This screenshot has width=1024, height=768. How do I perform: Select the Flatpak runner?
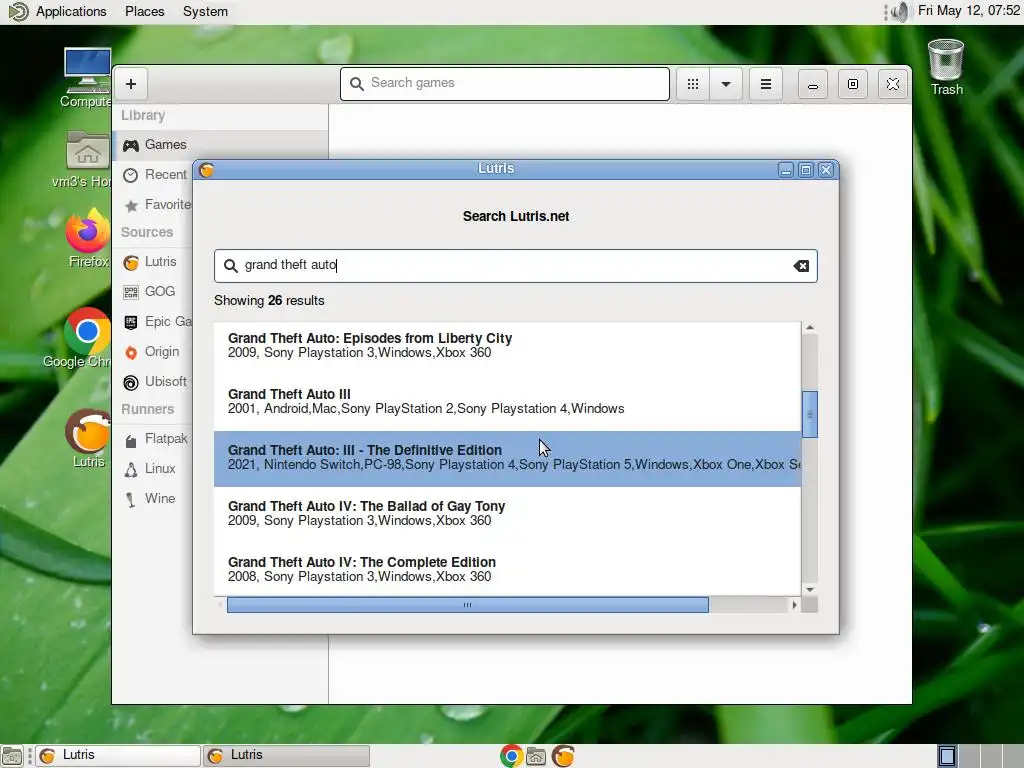click(x=155, y=439)
